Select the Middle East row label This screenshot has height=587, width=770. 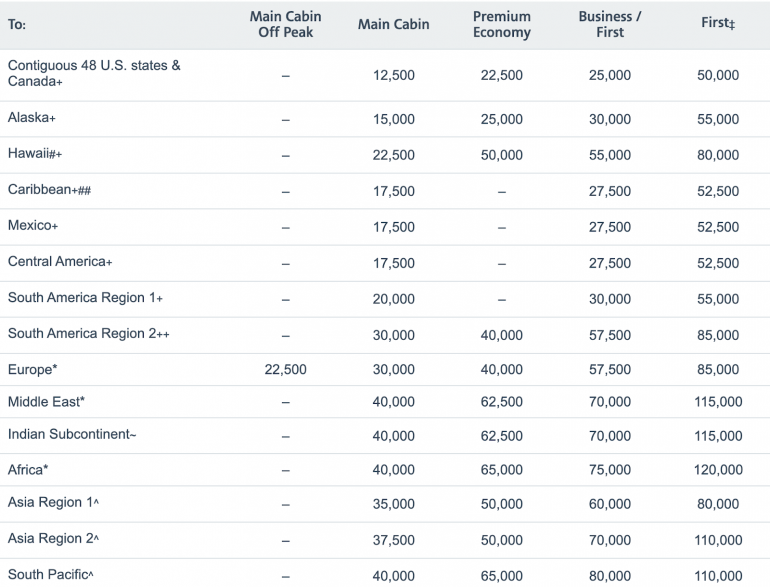pos(46,402)
